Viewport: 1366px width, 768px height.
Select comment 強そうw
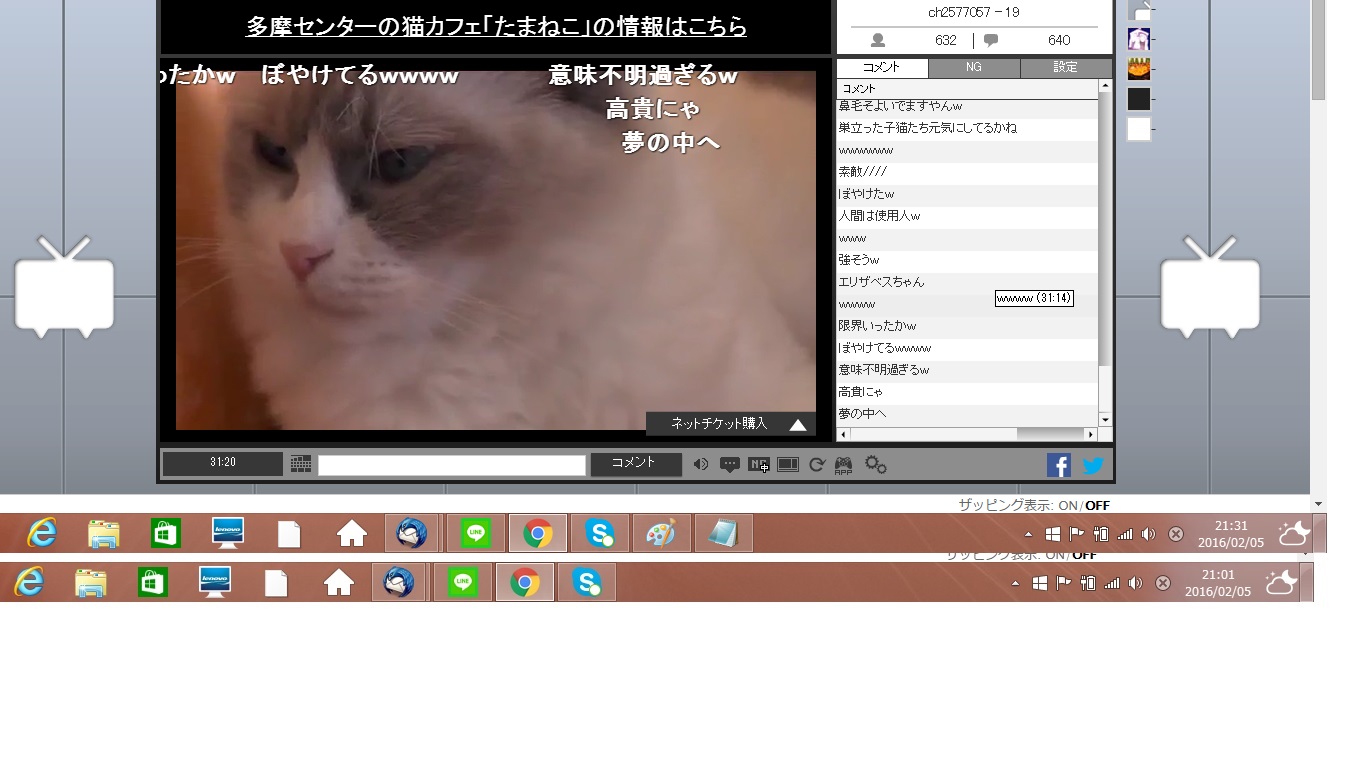[967, 260]
